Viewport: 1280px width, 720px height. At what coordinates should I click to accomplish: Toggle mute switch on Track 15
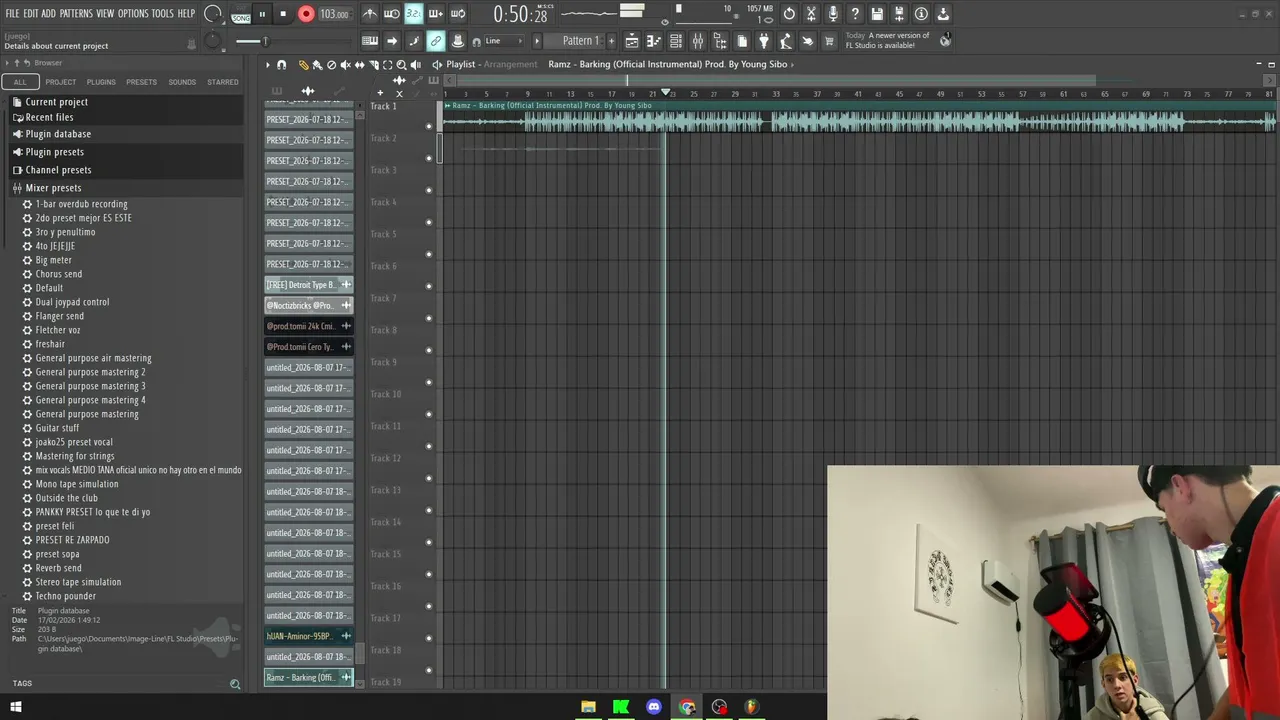pos(429,573)
